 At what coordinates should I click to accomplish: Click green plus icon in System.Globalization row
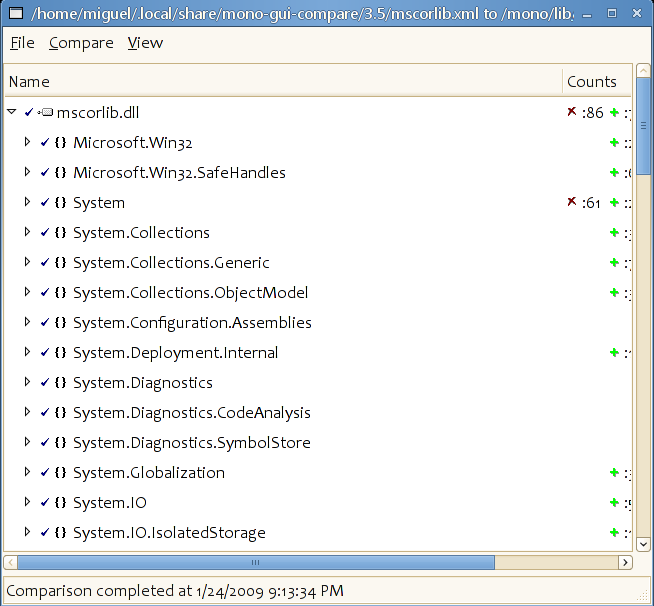pyautogui.click(x=614, y=473)
